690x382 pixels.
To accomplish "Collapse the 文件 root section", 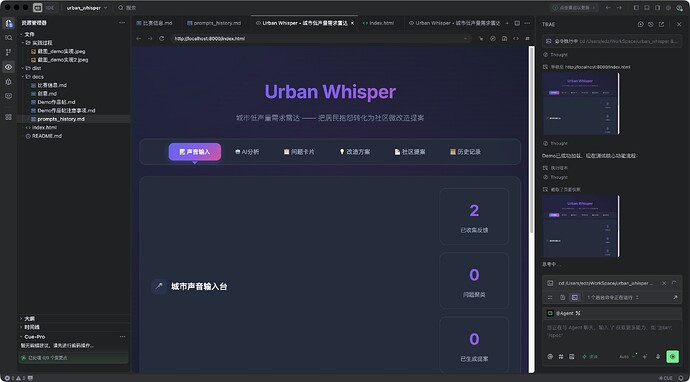I will tap(29, 34).
